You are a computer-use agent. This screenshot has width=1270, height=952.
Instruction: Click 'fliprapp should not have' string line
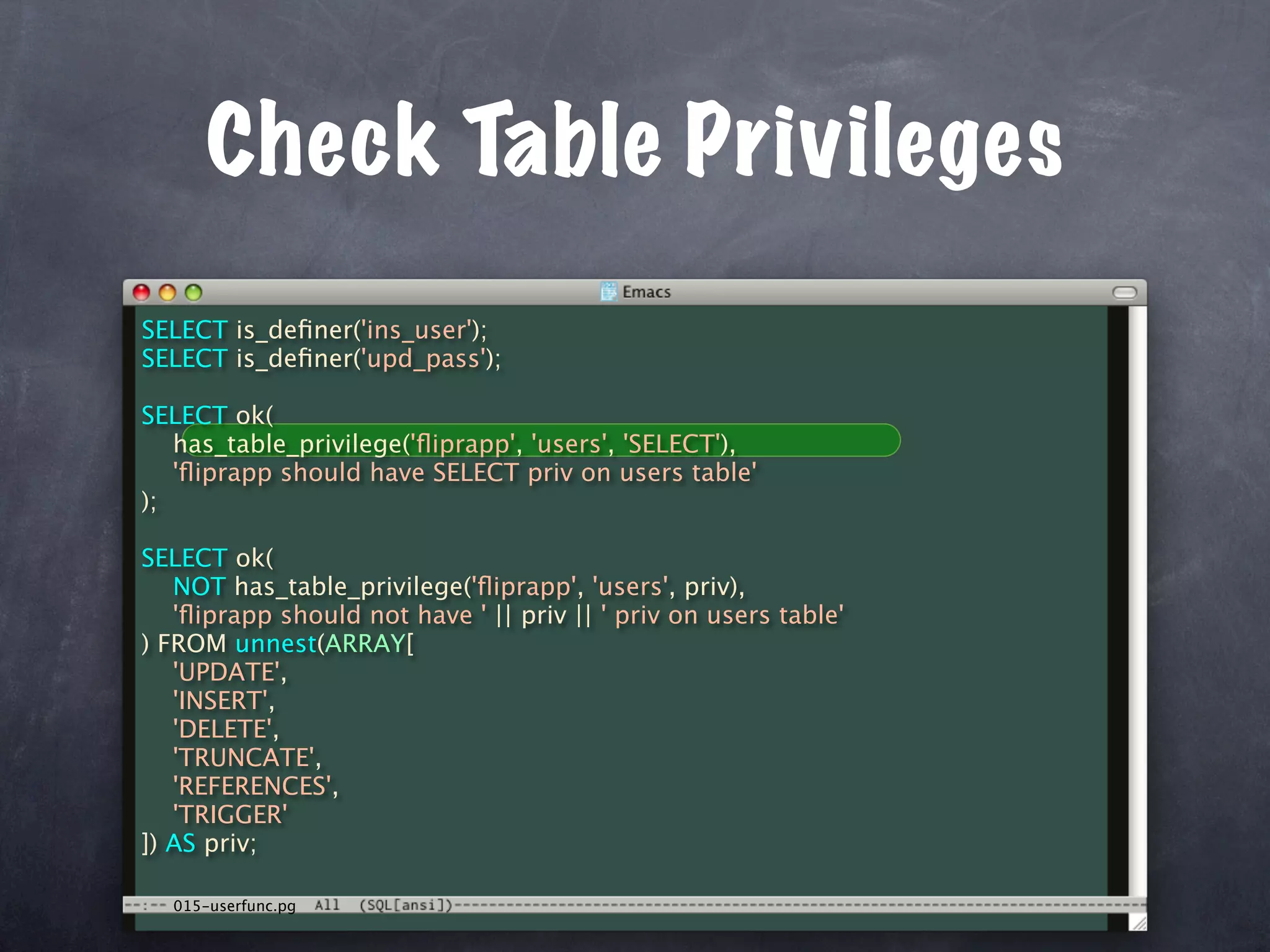508,615
